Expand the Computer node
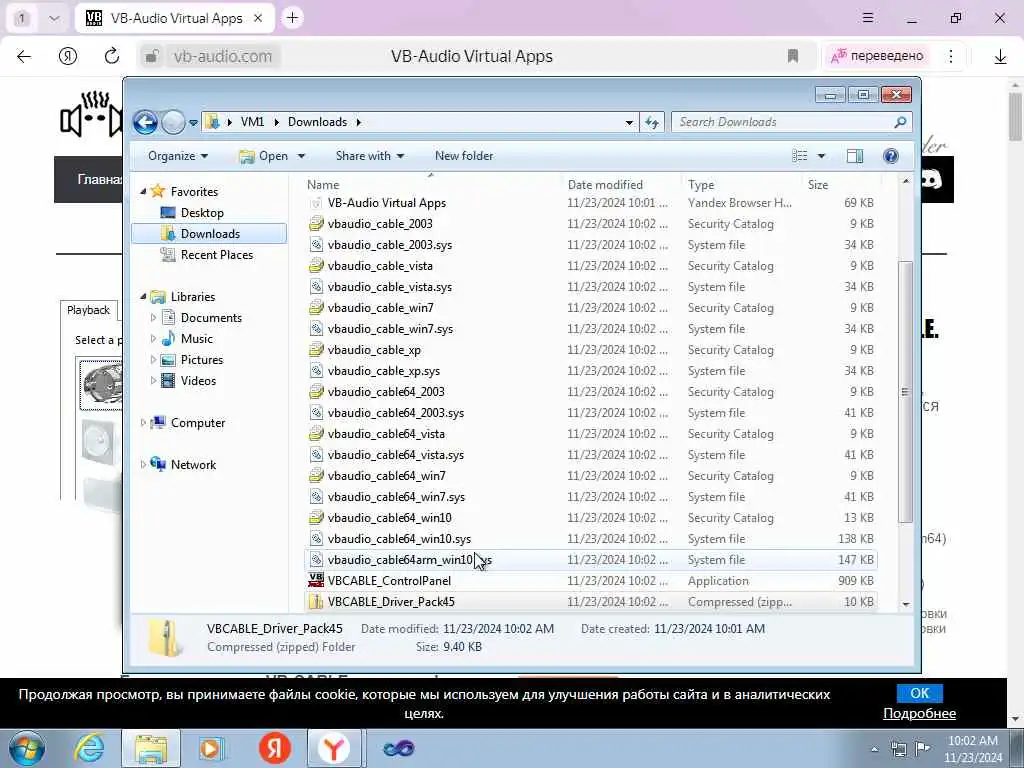 coord(143,423)
